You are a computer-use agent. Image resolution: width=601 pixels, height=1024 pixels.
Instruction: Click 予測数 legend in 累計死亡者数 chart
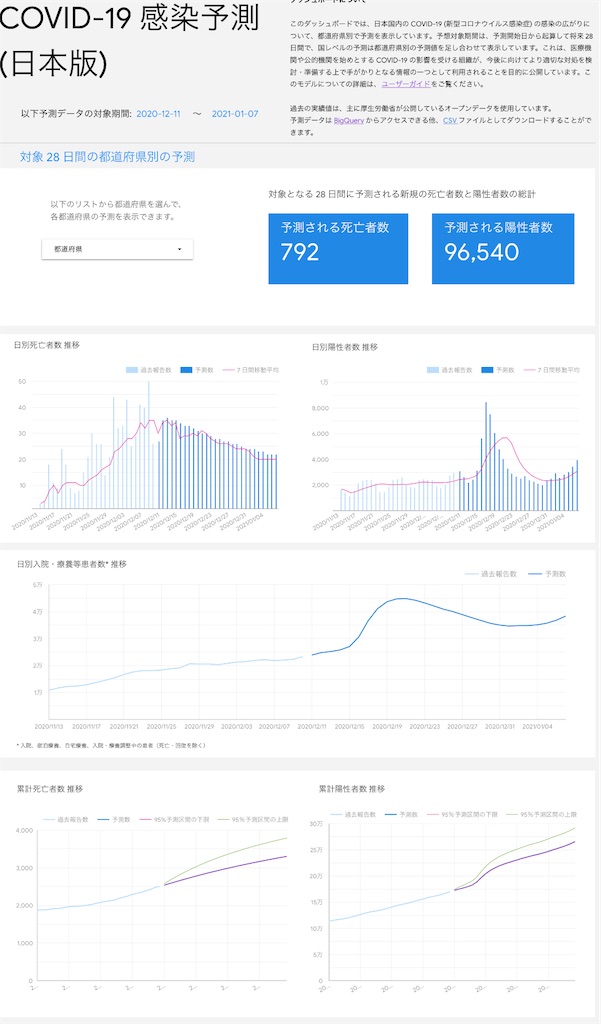tap(114, 820)
